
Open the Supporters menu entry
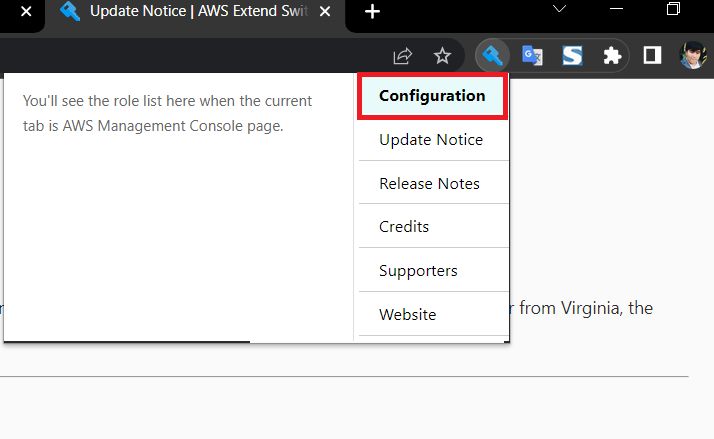pyautogui.click(x=418, y=271)
